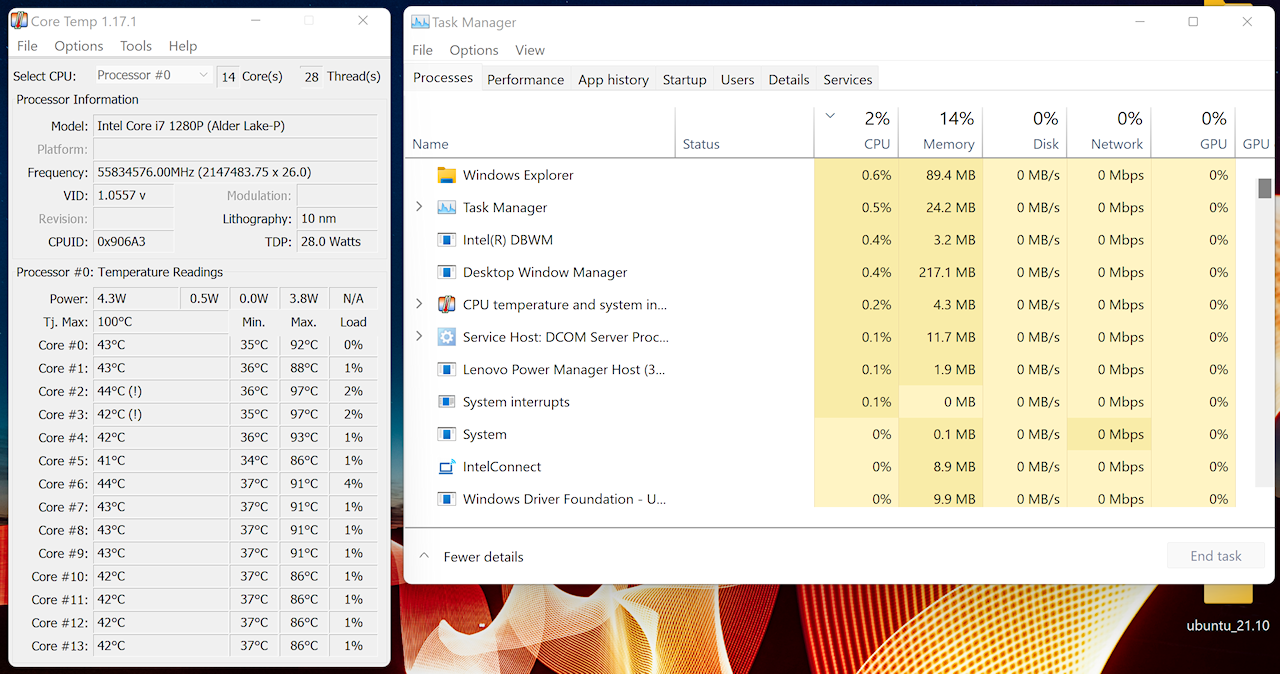Click the Core #2 temperature 44°C (!)
The width and height of the screenshot is (1280, 674).
(161, 391)
